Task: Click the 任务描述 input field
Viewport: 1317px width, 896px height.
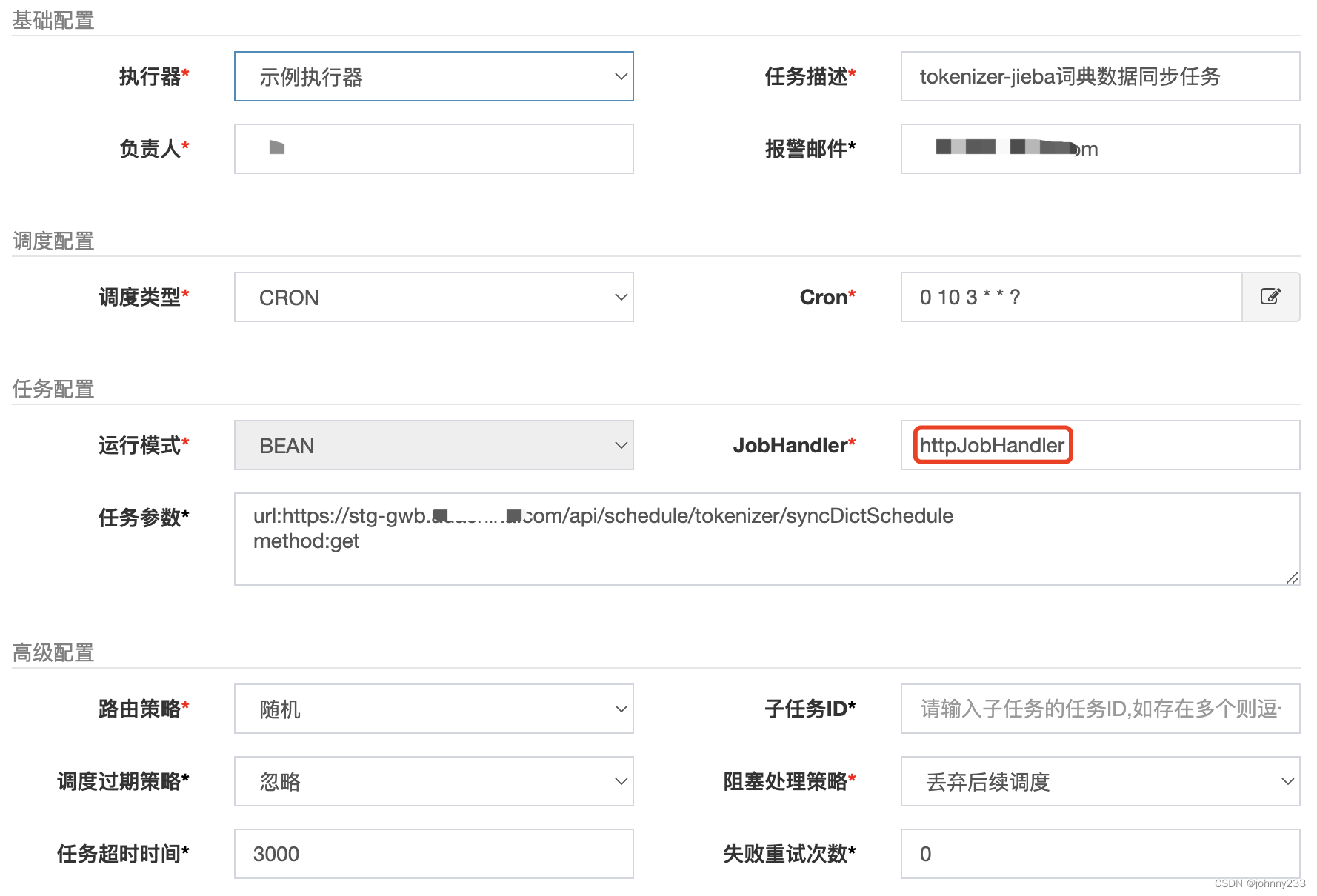Action: [1101, 76]
